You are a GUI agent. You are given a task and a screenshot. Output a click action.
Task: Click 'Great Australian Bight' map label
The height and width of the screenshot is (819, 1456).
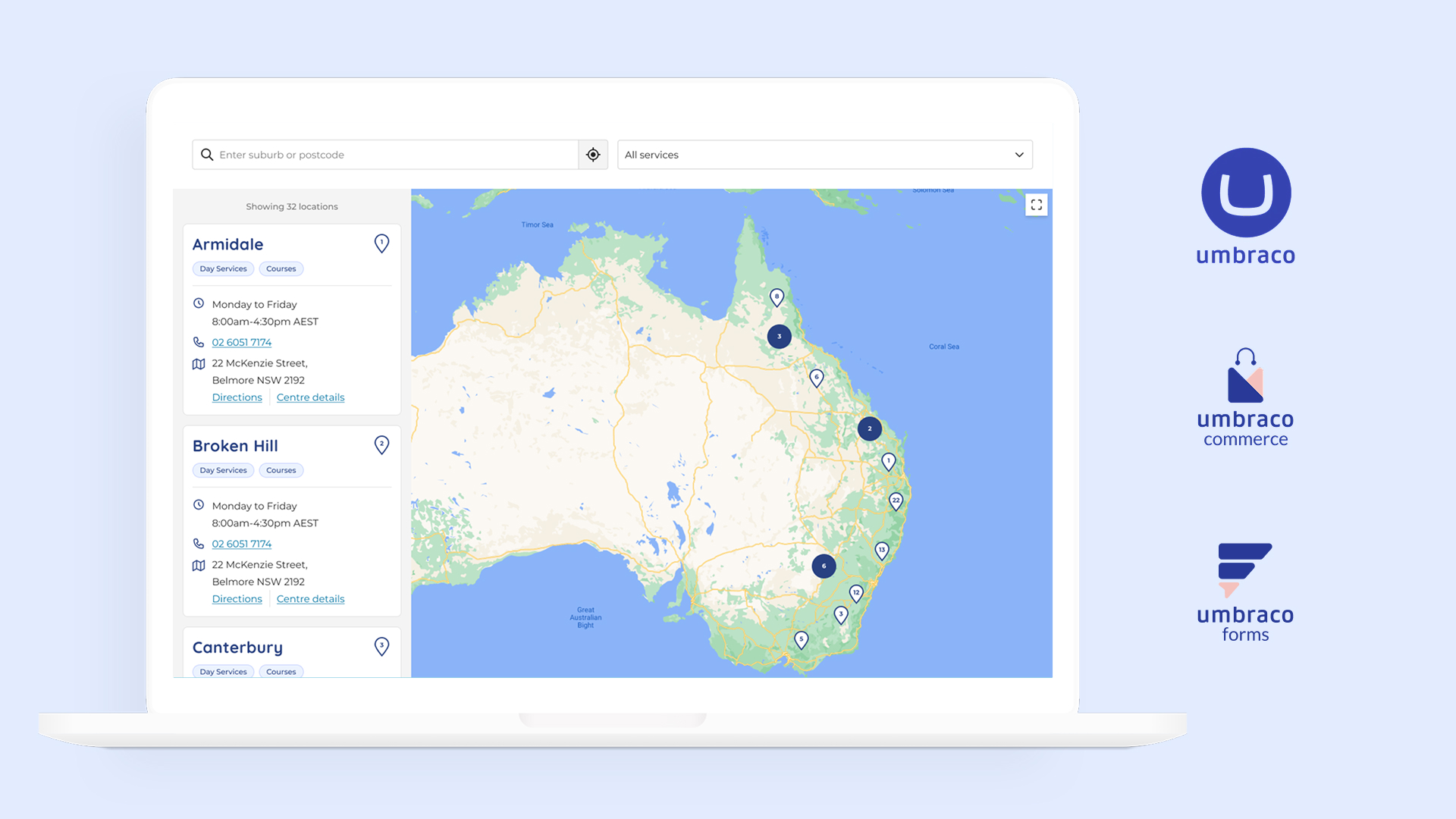[585, 617]
